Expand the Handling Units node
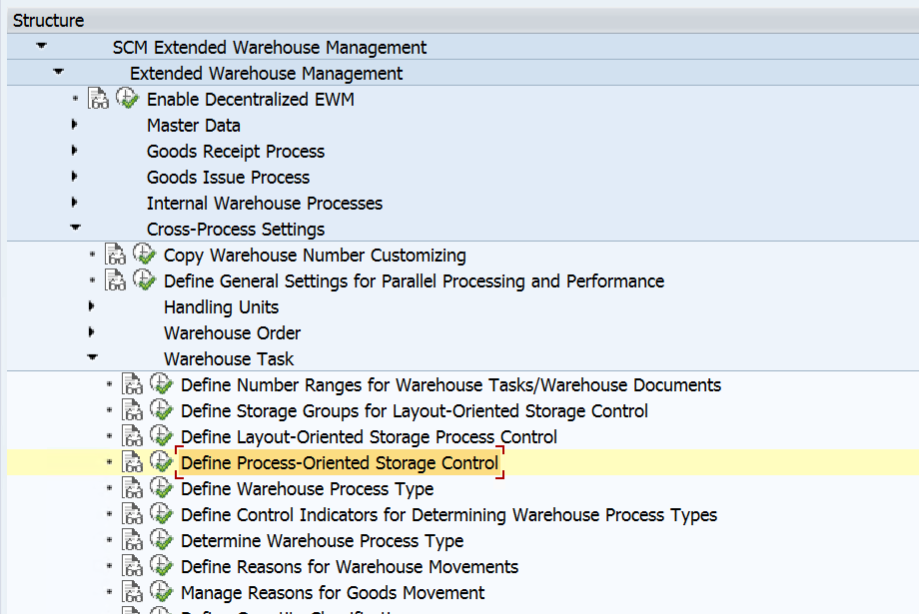 tap(92, 307)
